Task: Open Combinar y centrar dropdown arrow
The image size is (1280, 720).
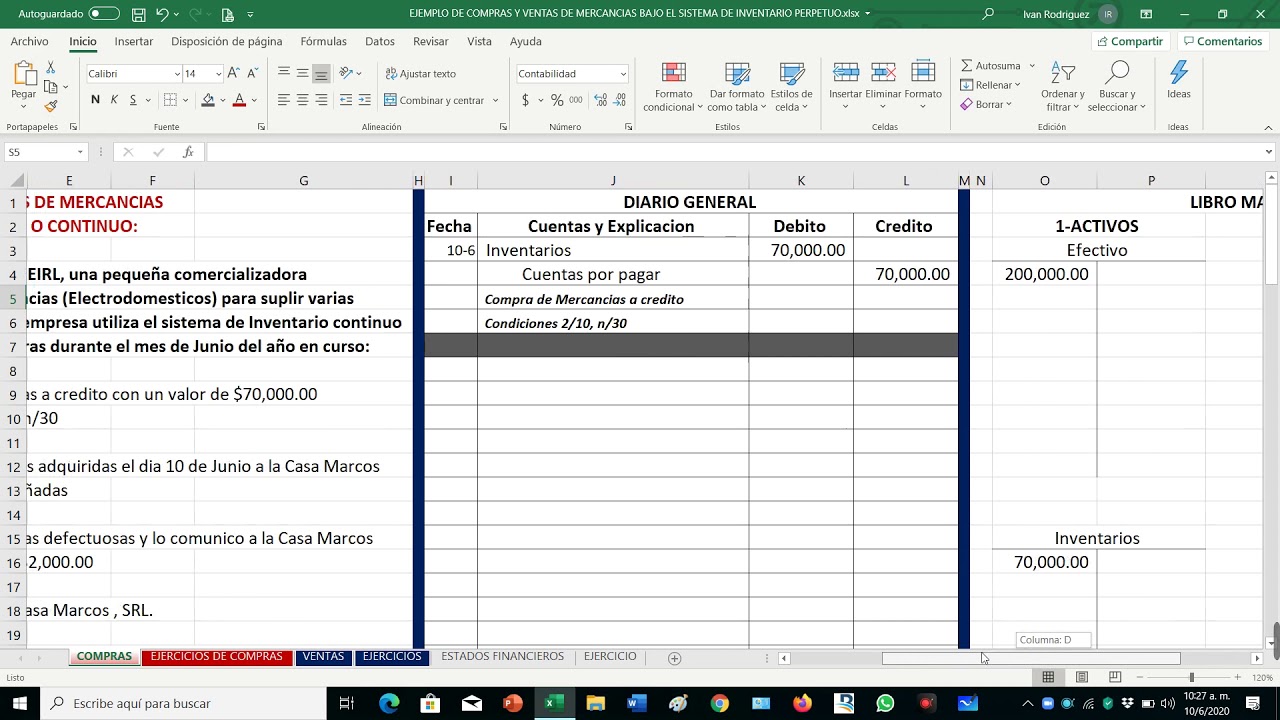Action: click(495, 100)
